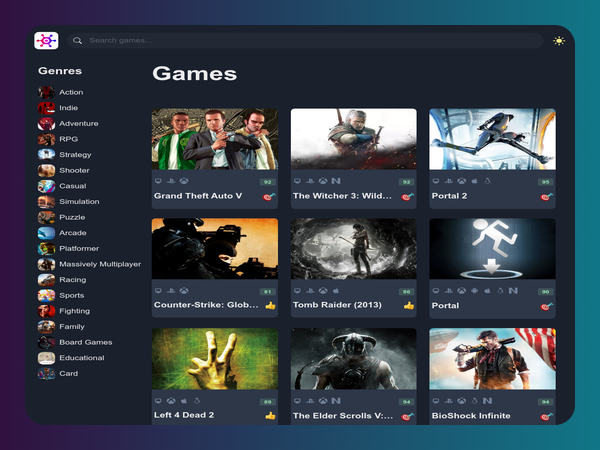Select the Action genre label
The image size is (600, 450).
tap(71, 92)
